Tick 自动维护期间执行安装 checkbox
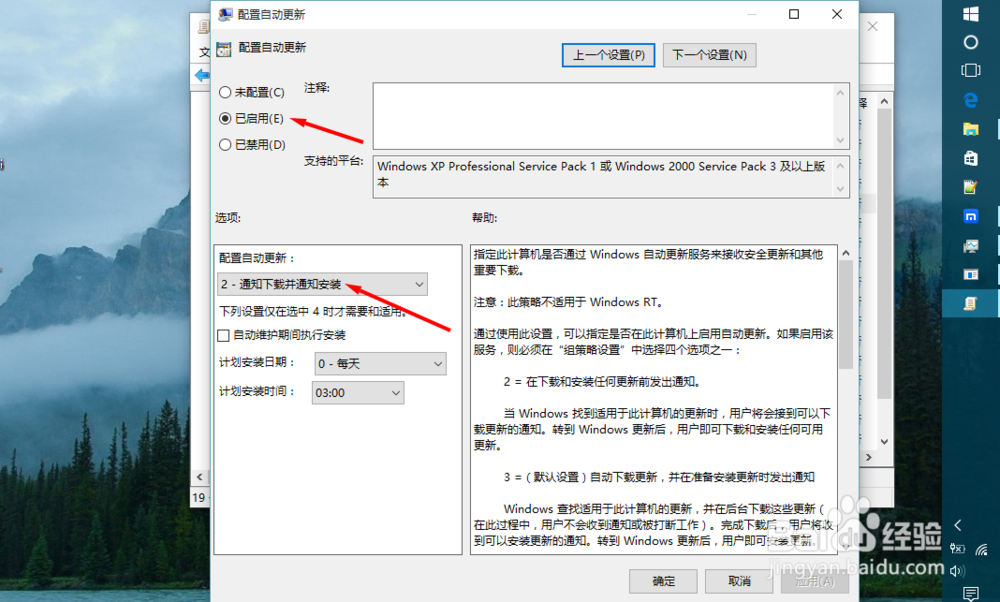Image resolution: width=1000 pixels, height=602 pixels. (223, 335)
